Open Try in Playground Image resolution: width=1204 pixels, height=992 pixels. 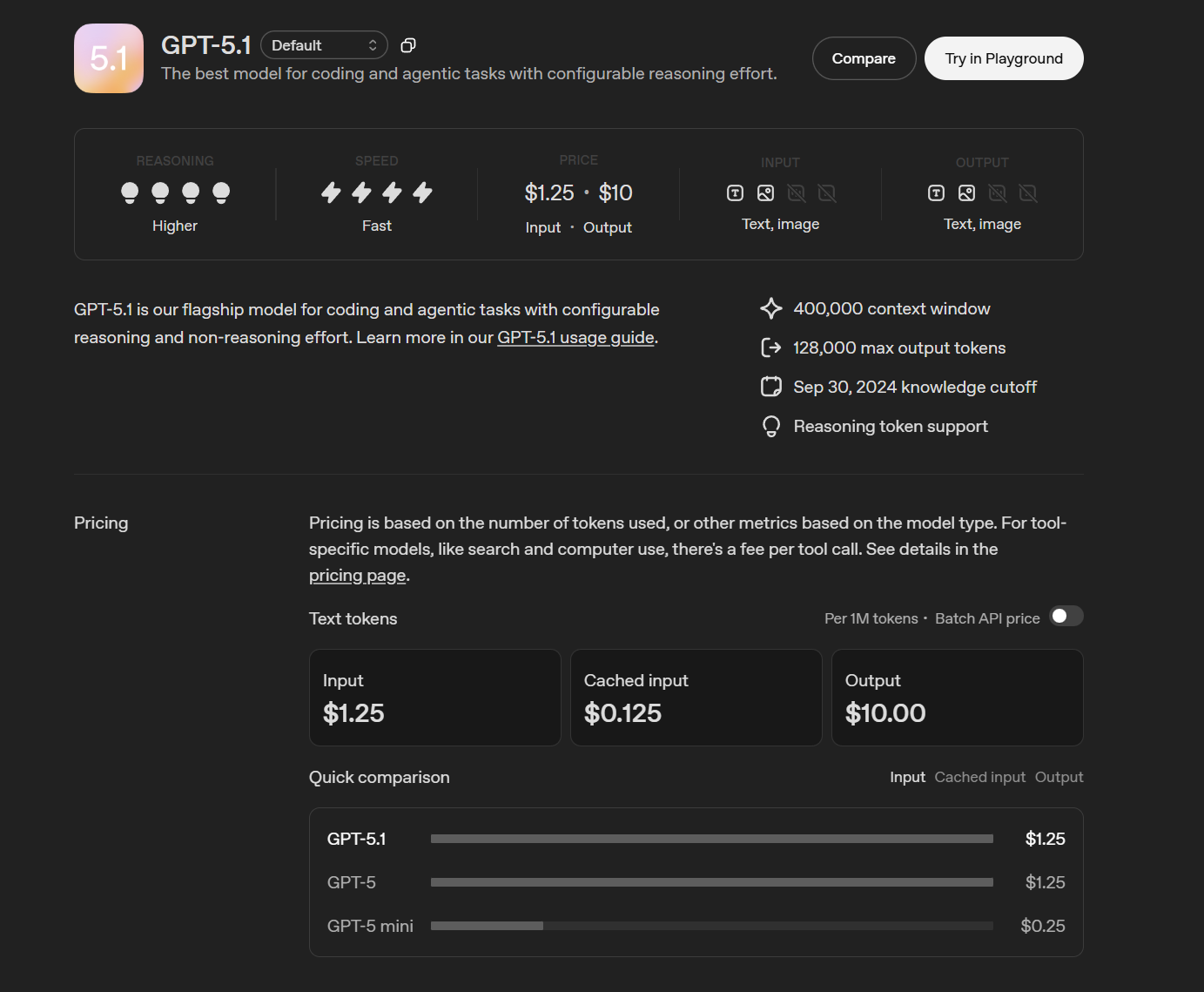click(1004, 58)
